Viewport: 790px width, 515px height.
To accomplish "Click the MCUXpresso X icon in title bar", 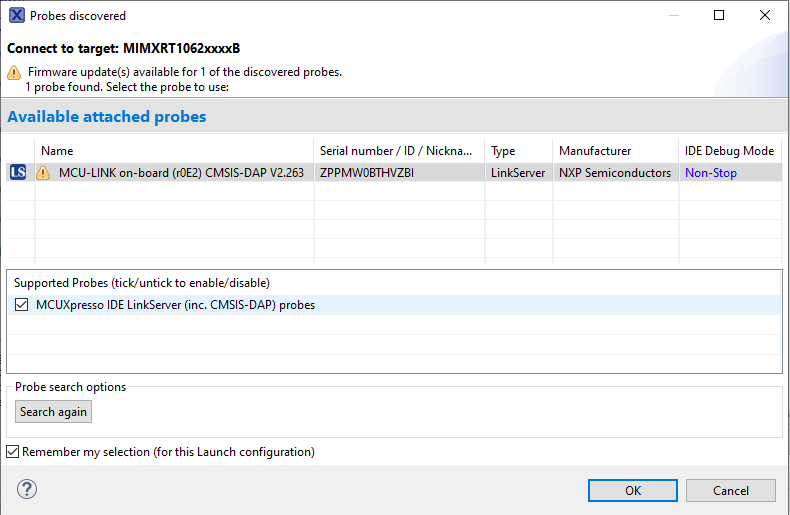I will (16, 16).
